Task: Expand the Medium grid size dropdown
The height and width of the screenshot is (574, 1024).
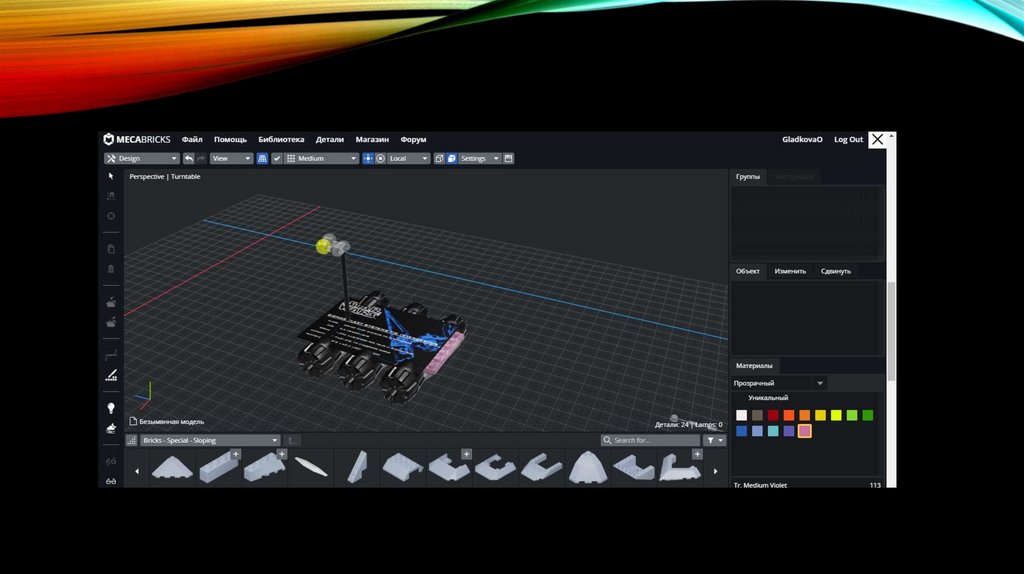Action: 321,158
